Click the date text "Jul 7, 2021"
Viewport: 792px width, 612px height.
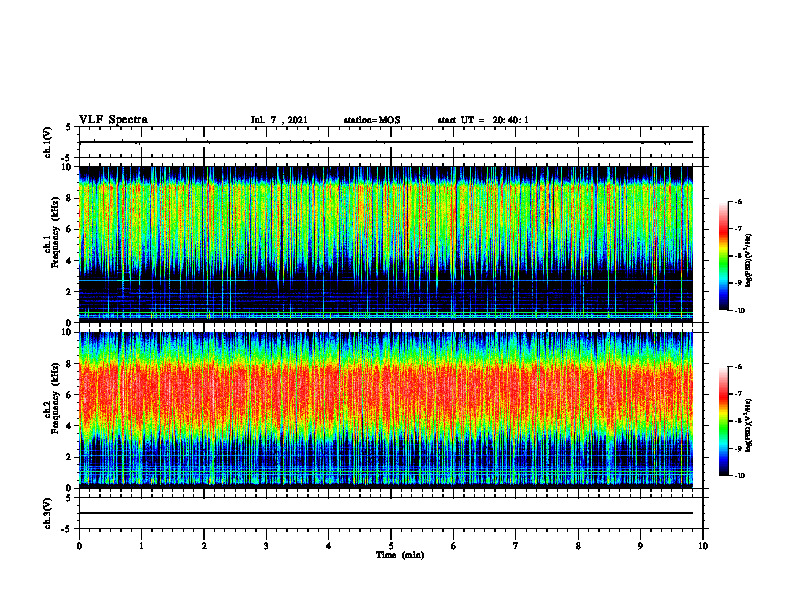pos(279,120)
